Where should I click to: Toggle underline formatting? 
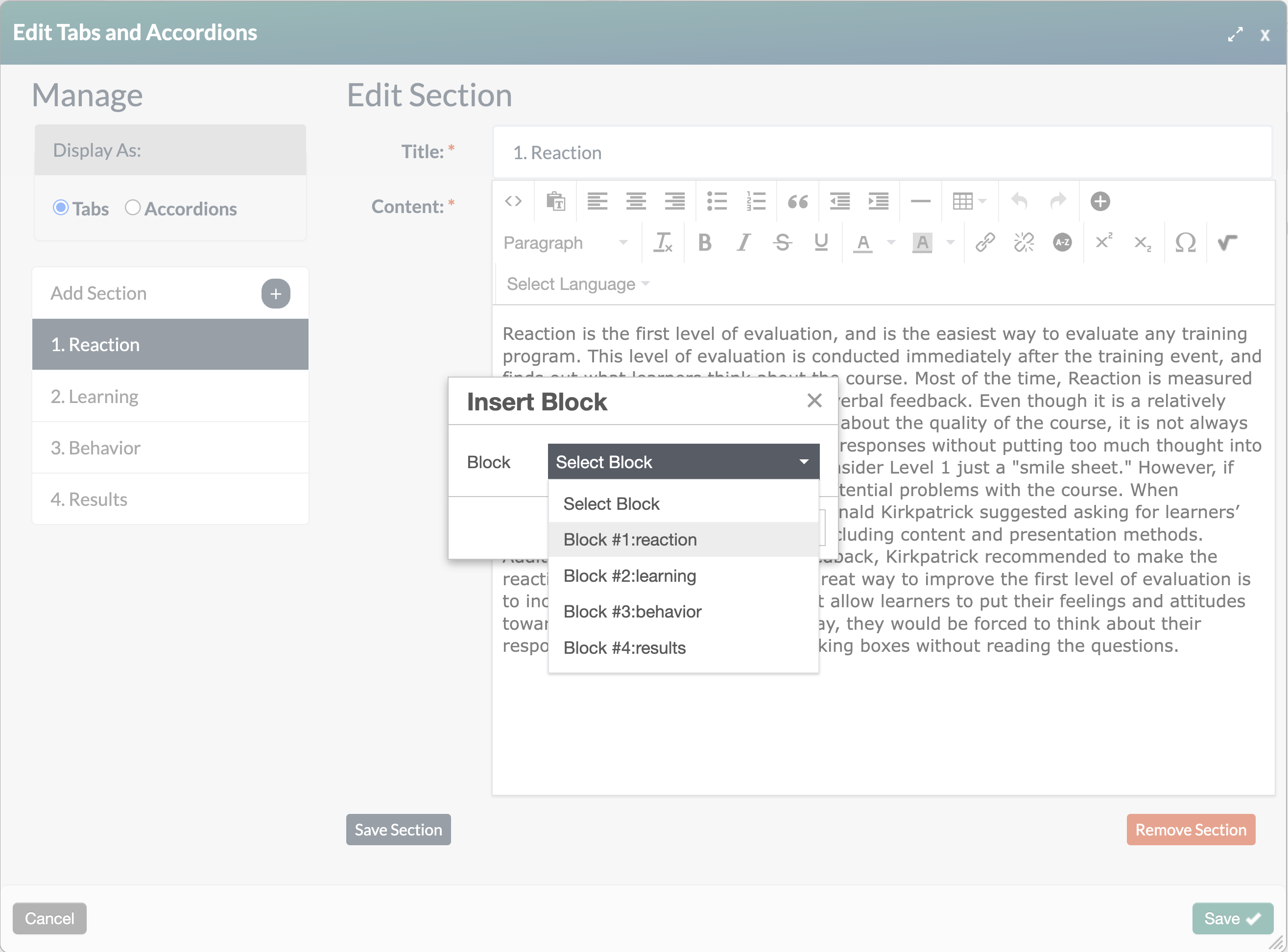821,242
